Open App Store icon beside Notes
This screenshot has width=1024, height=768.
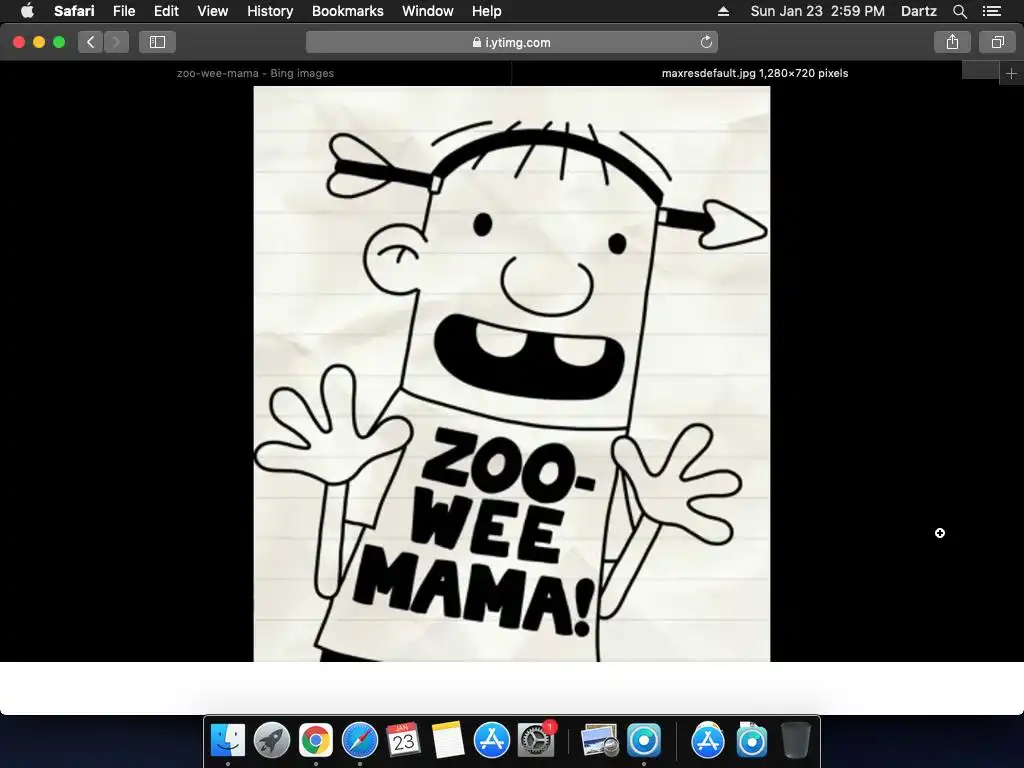coord(491,741)
